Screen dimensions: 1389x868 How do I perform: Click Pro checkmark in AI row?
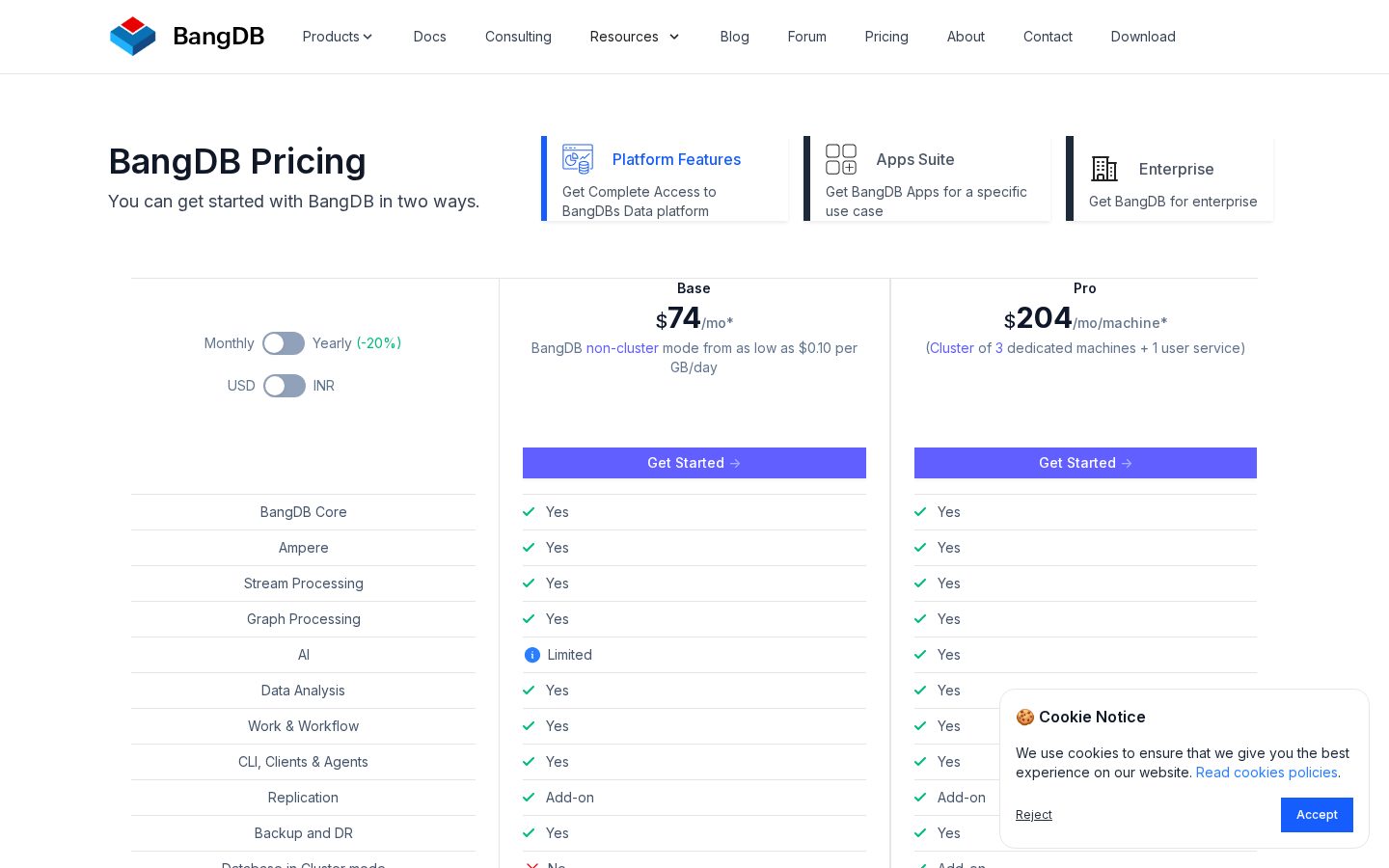920,655
